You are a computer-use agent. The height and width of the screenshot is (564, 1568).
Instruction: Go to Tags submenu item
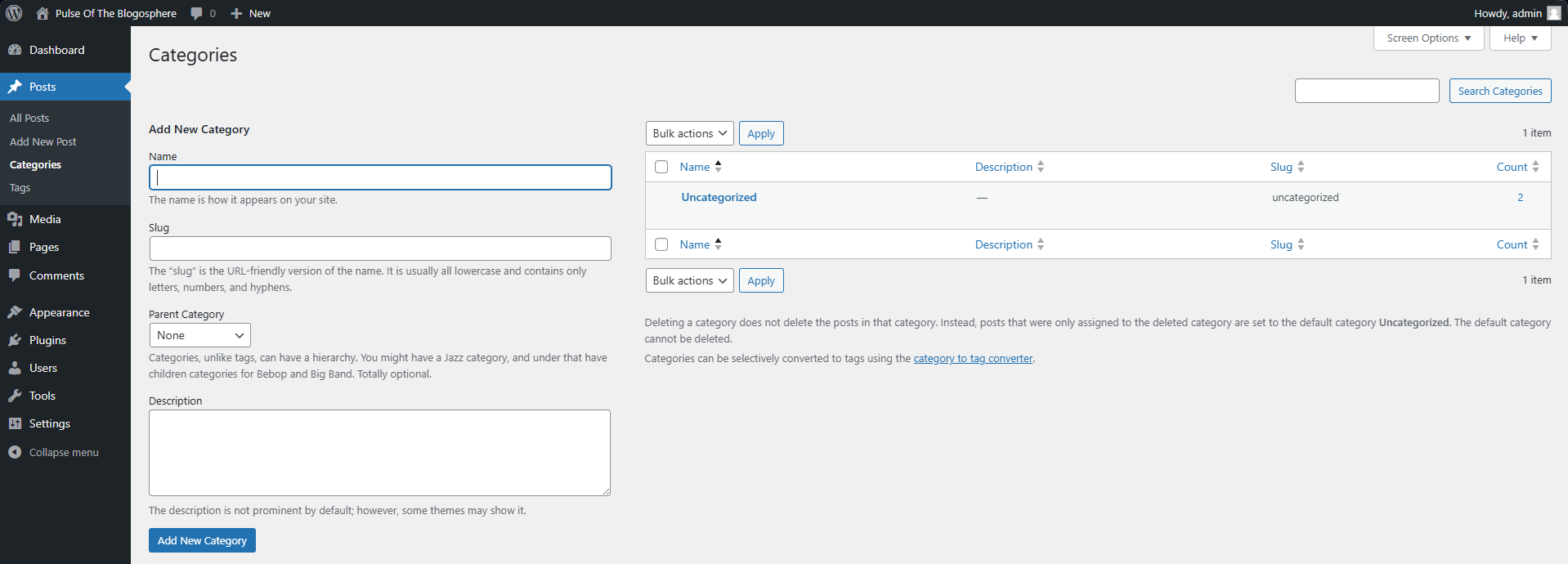click(20, 188)
